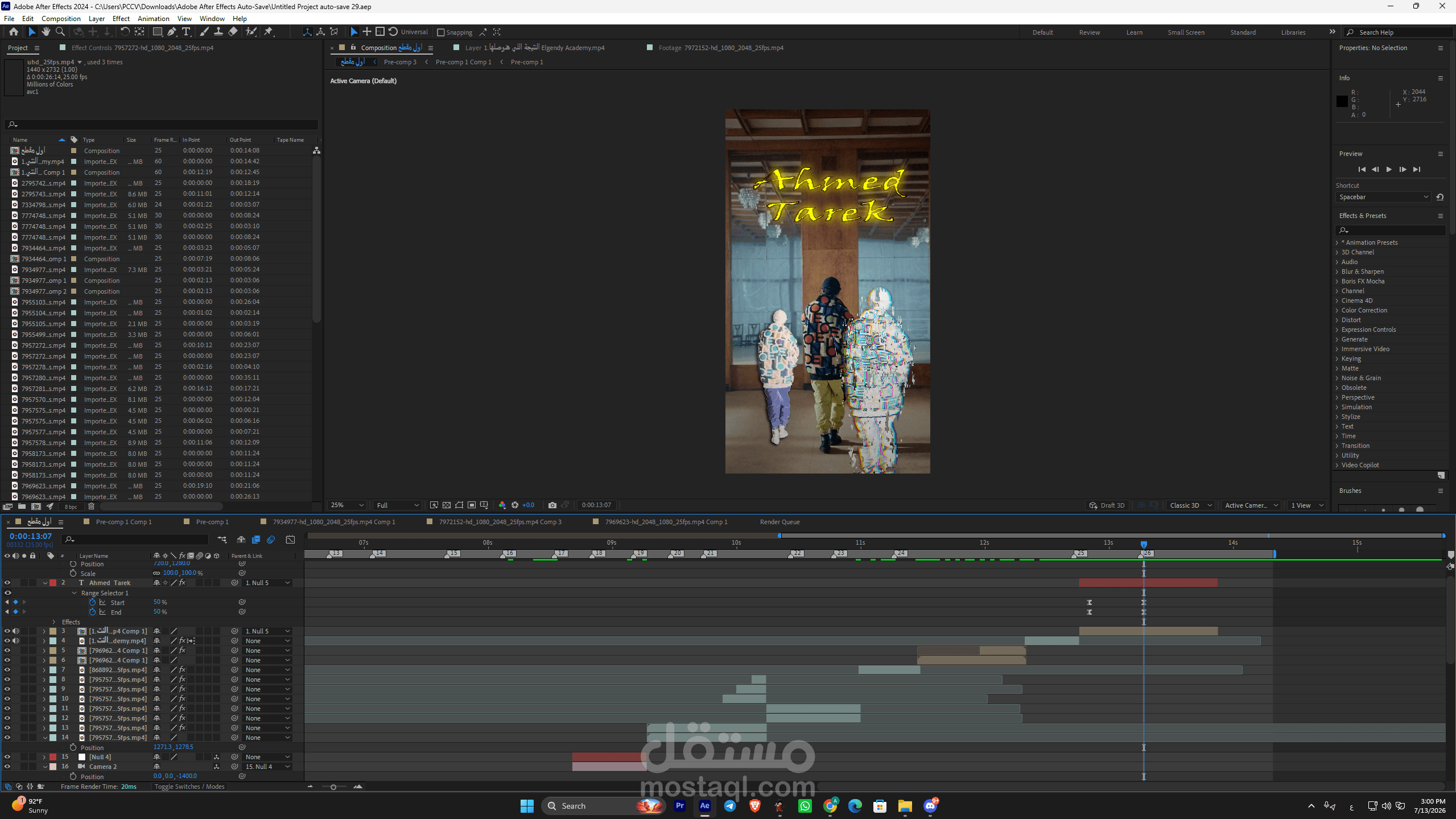Click the Search Help input field
Image resolution: width=1456 pixels, height=819 pixels.
pyautogui.click(x=1399, y=32)
